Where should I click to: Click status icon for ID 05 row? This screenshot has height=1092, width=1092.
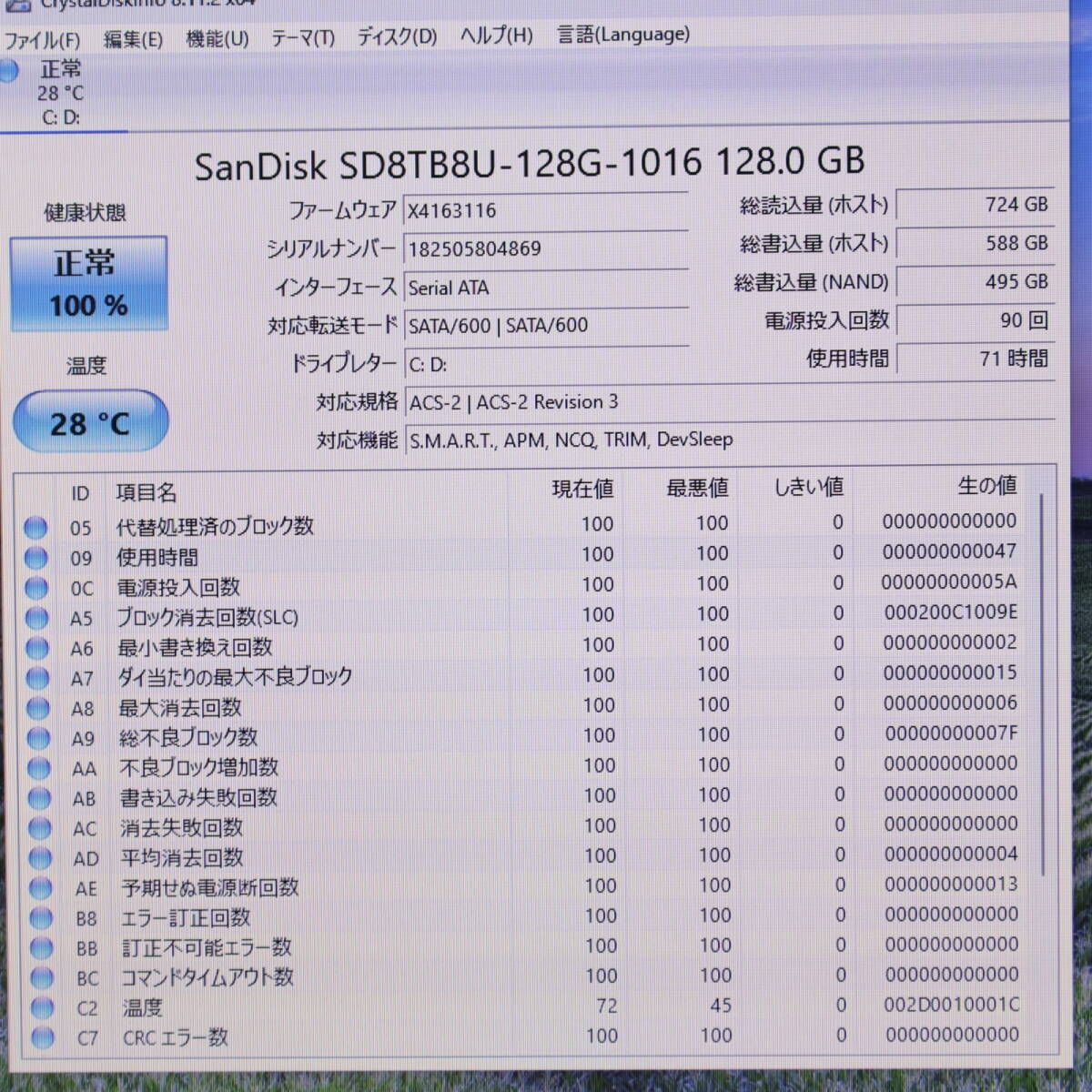point(35,528)
